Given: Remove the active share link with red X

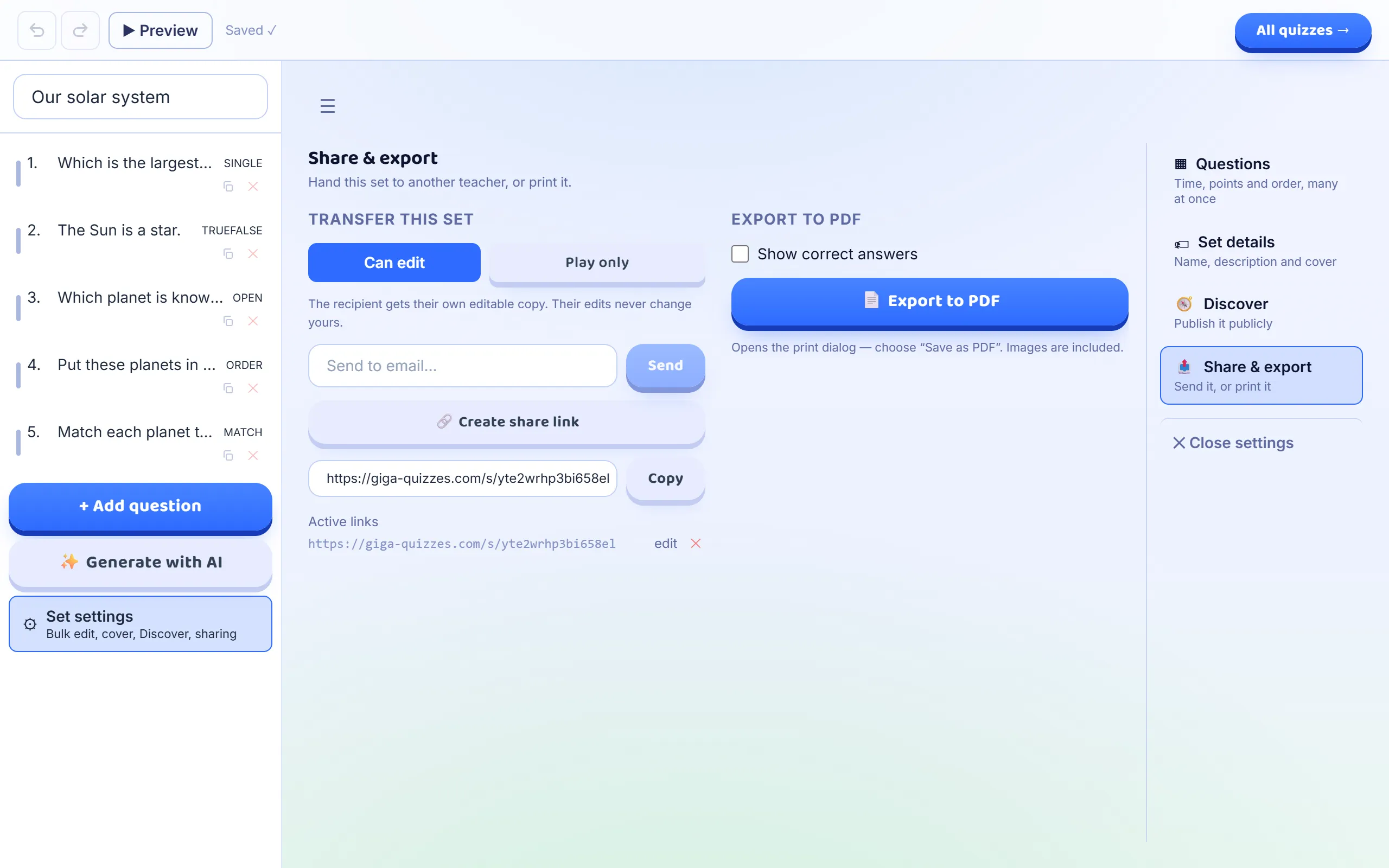Looking at the screenshot, I should (696, 543).
